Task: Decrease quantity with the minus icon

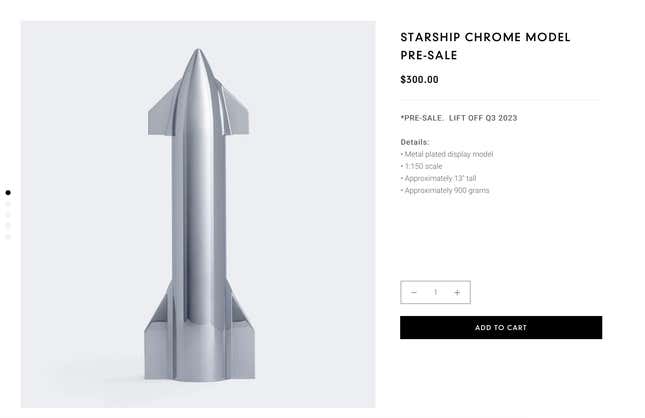Action: coord(414,293)
